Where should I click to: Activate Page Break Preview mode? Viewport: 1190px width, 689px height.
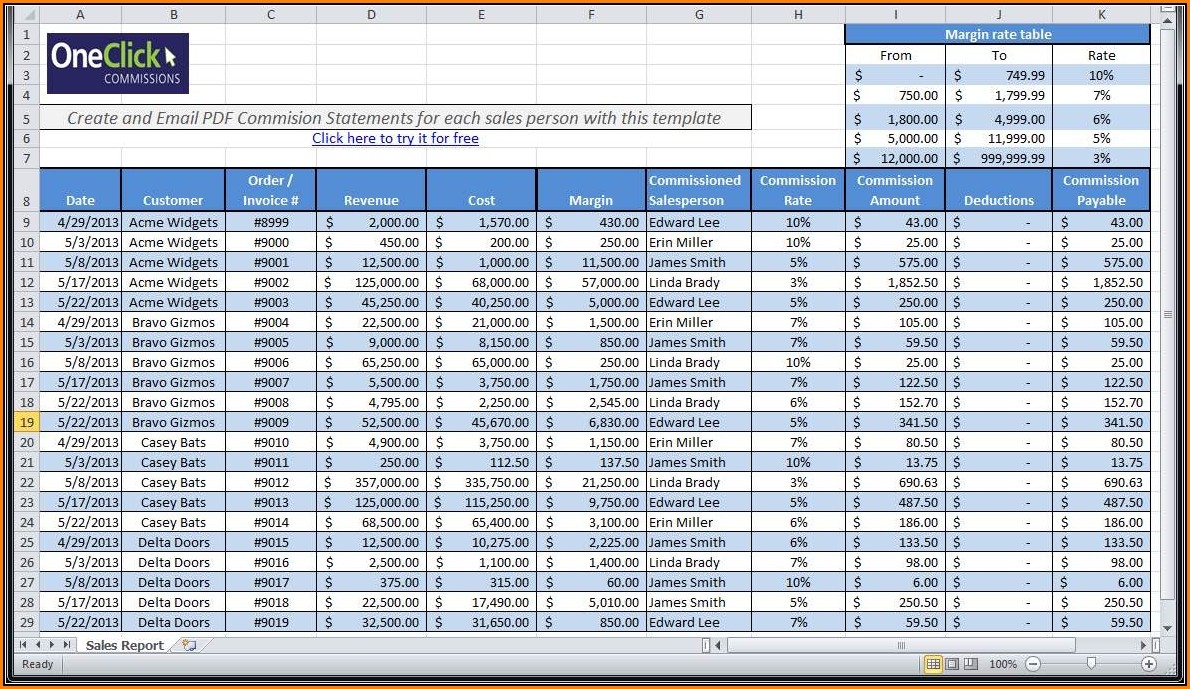tap(972, 664)
